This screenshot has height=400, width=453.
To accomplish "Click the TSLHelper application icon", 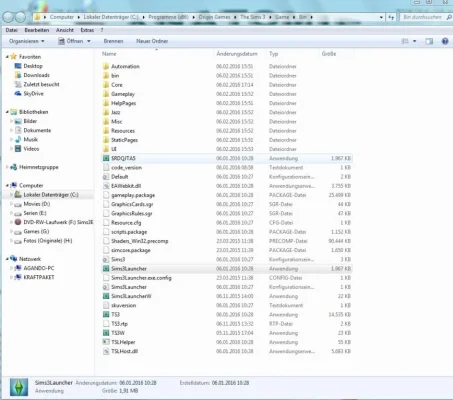I will (106, 342).
